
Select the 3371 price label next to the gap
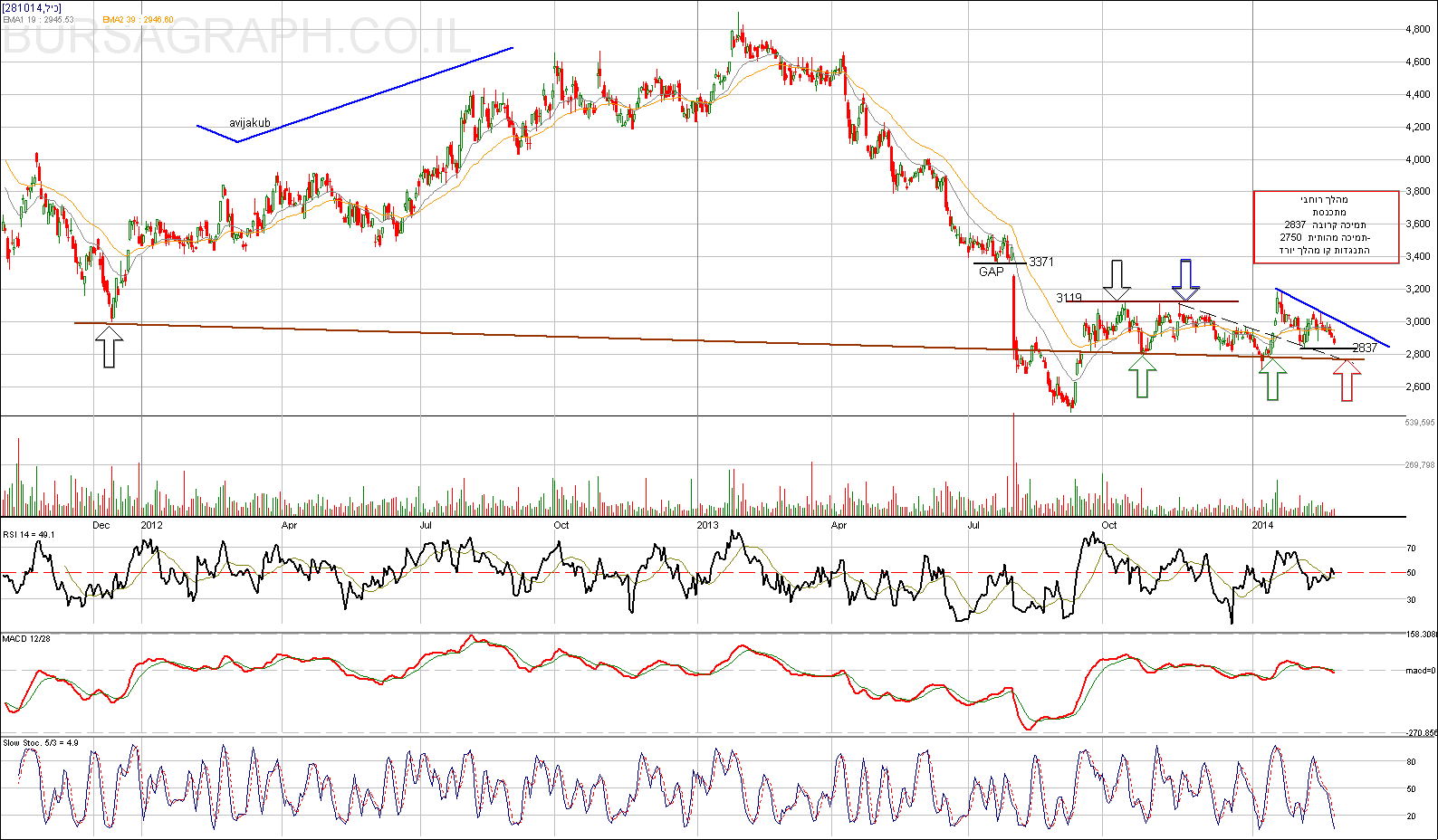click(x=1041, y=262)
